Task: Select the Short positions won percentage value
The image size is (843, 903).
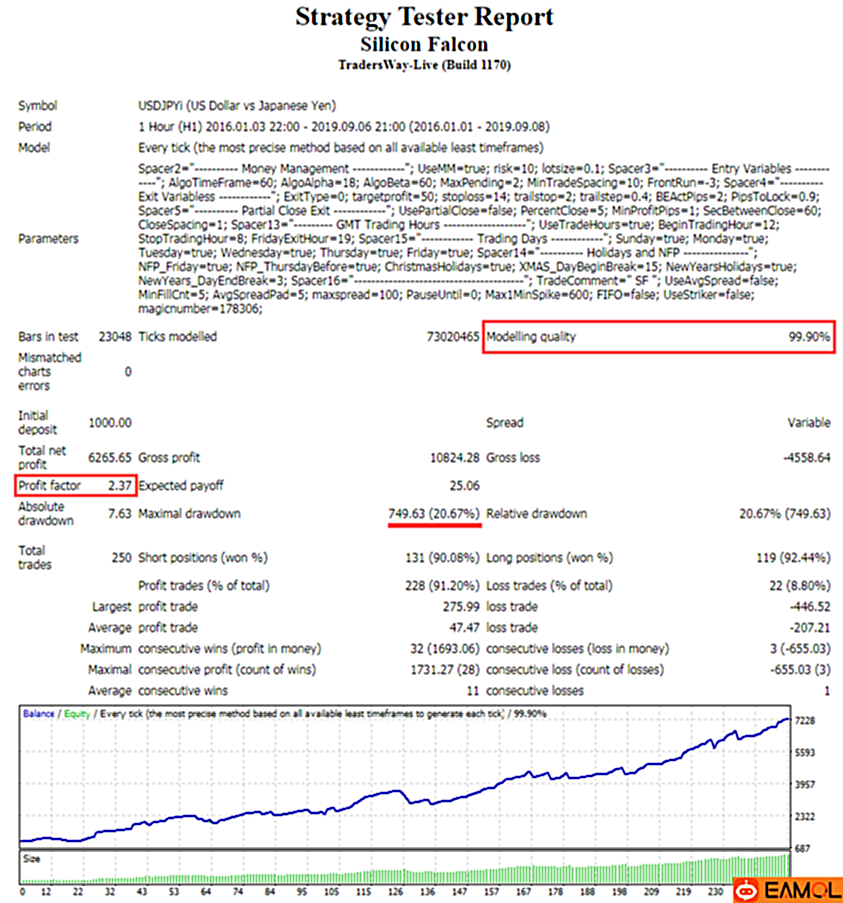Action: click(x=439, y=558)
